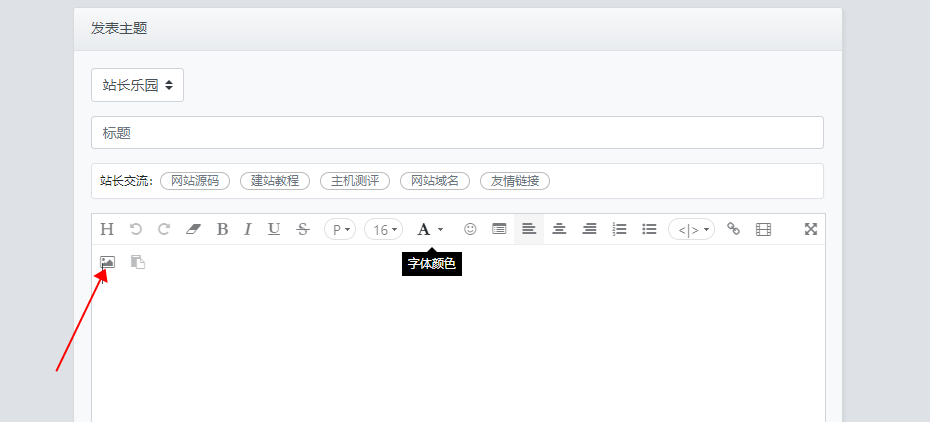The height and width of the screenshot is (422, 930).
Task: Insert an unordered bullet list
Action: 649,229
